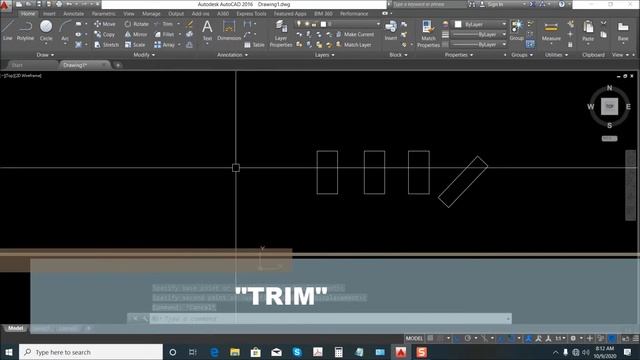Expand the Draw panel
Image resolution: width=640 pixels, height=360 pixels.
45,55
